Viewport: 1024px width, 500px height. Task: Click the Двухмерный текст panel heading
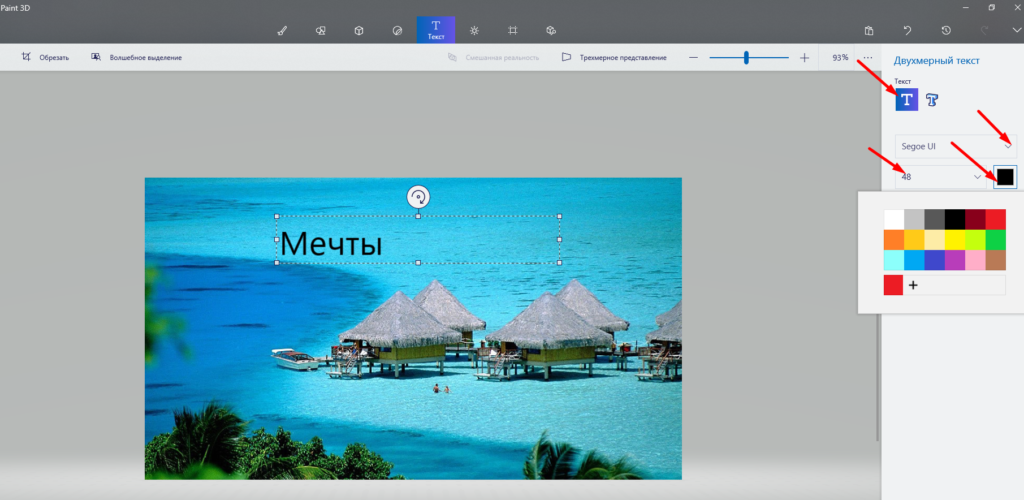pyautogui.click(x=936, y=61)
